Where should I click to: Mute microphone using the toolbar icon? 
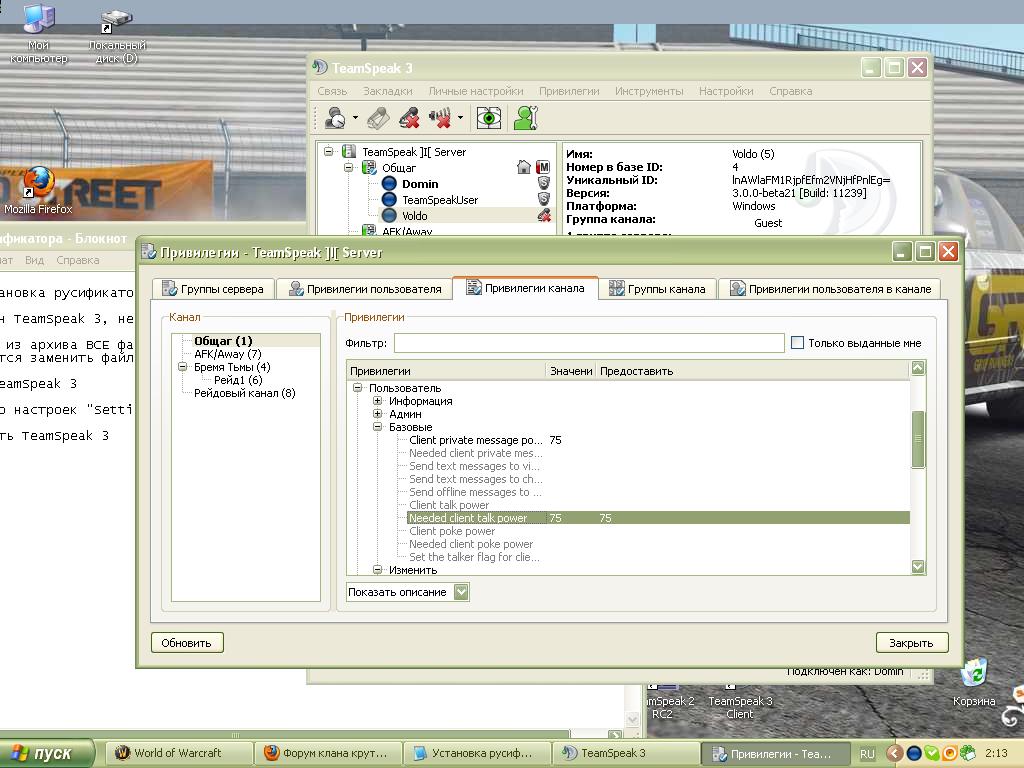409,118
